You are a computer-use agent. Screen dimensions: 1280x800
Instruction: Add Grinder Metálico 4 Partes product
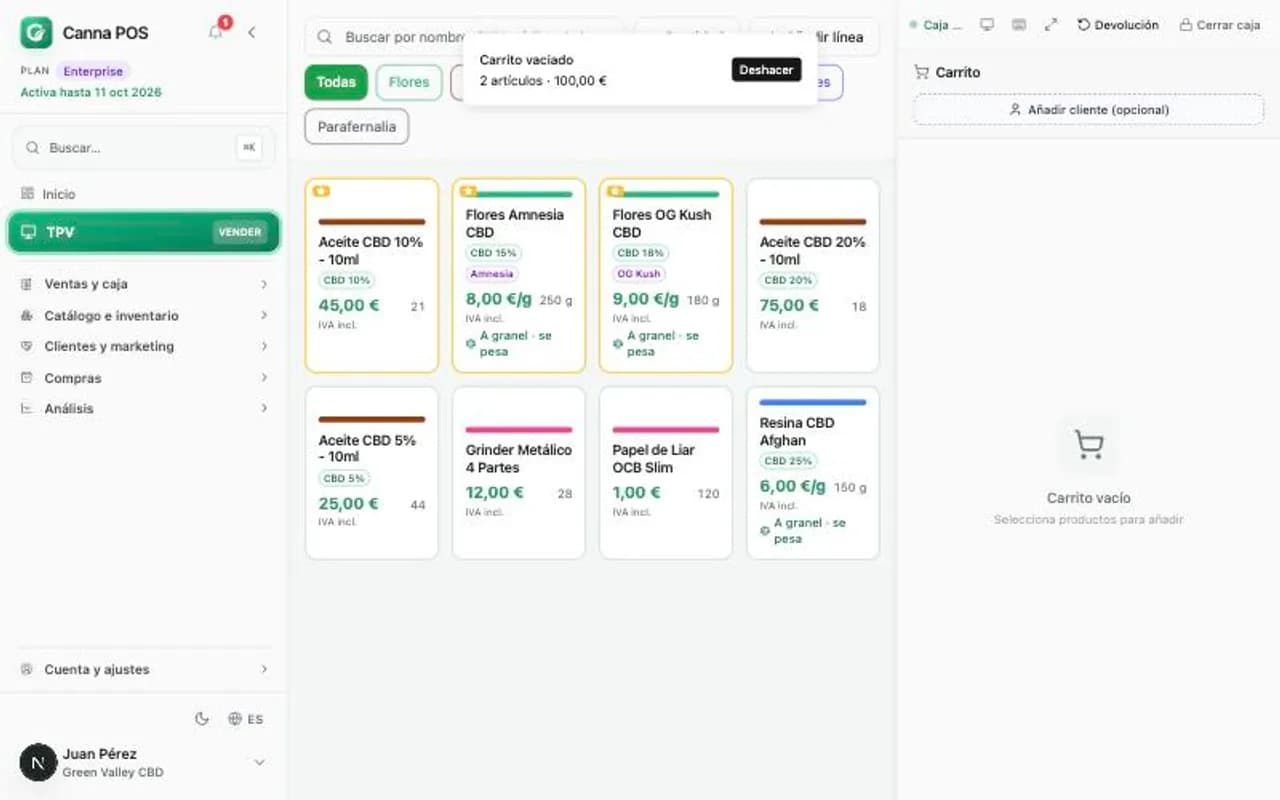point(519,473)
